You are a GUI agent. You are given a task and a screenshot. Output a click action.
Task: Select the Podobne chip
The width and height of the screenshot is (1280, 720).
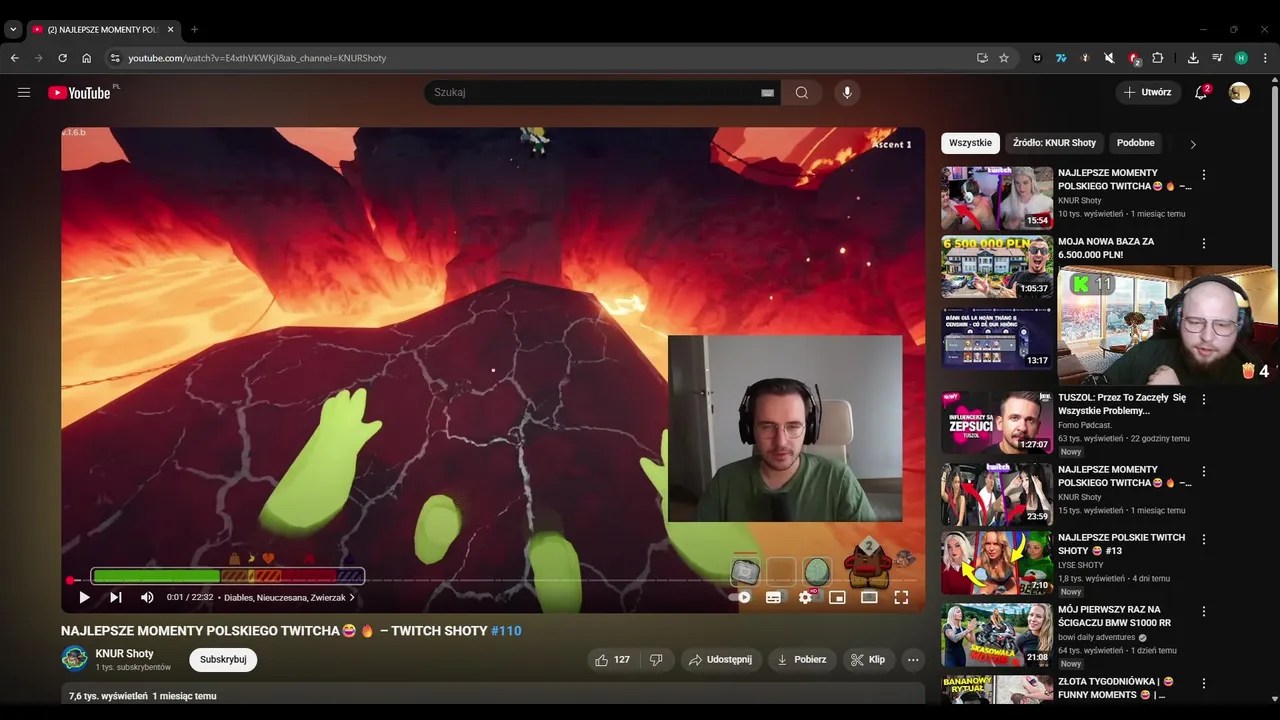click(x=1136, y=143)
